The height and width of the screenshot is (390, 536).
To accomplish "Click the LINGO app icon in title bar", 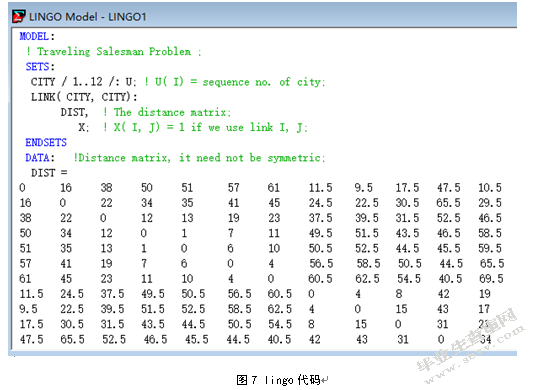I will click(18, 16).
